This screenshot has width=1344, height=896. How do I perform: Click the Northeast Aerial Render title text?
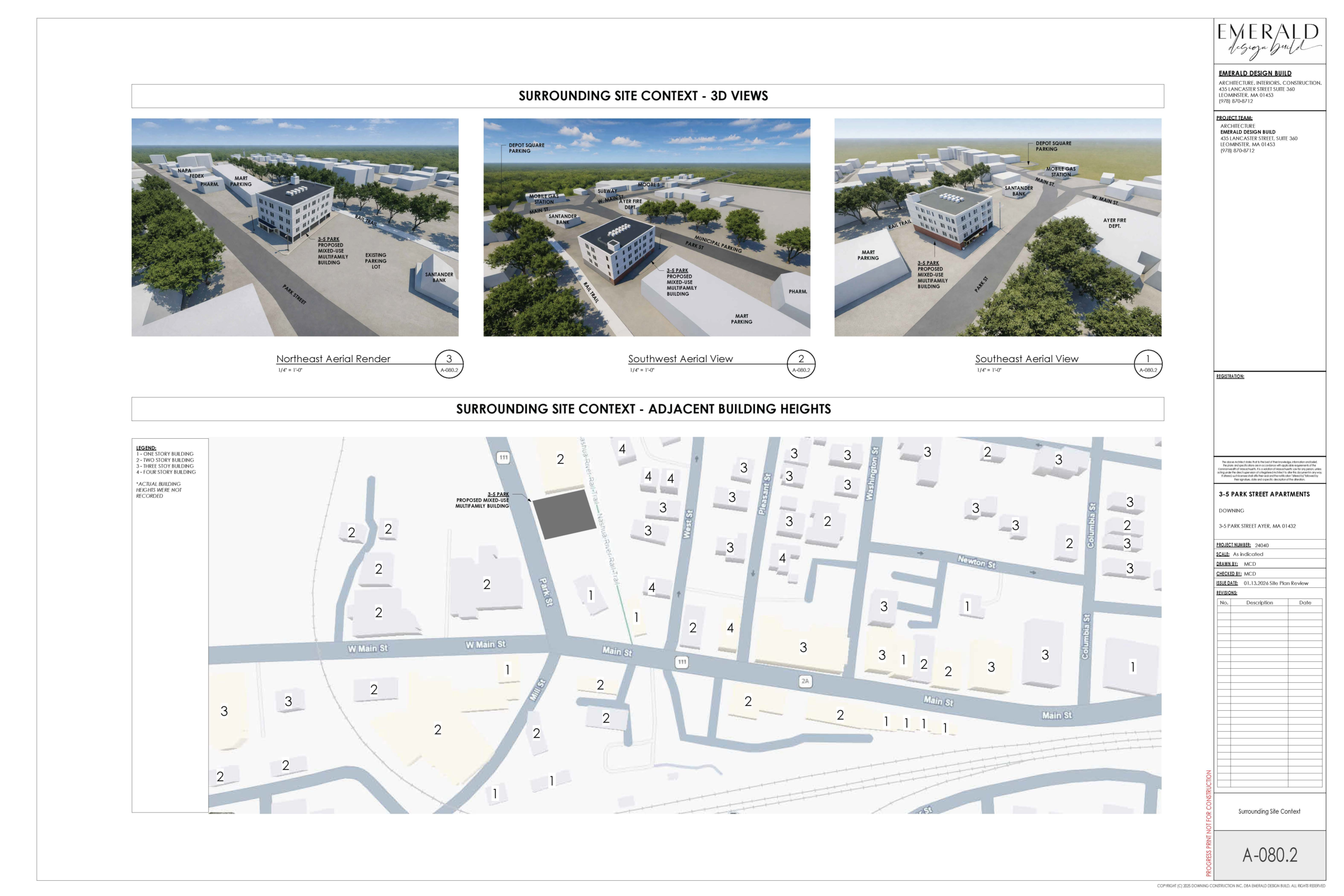point(333,359)
